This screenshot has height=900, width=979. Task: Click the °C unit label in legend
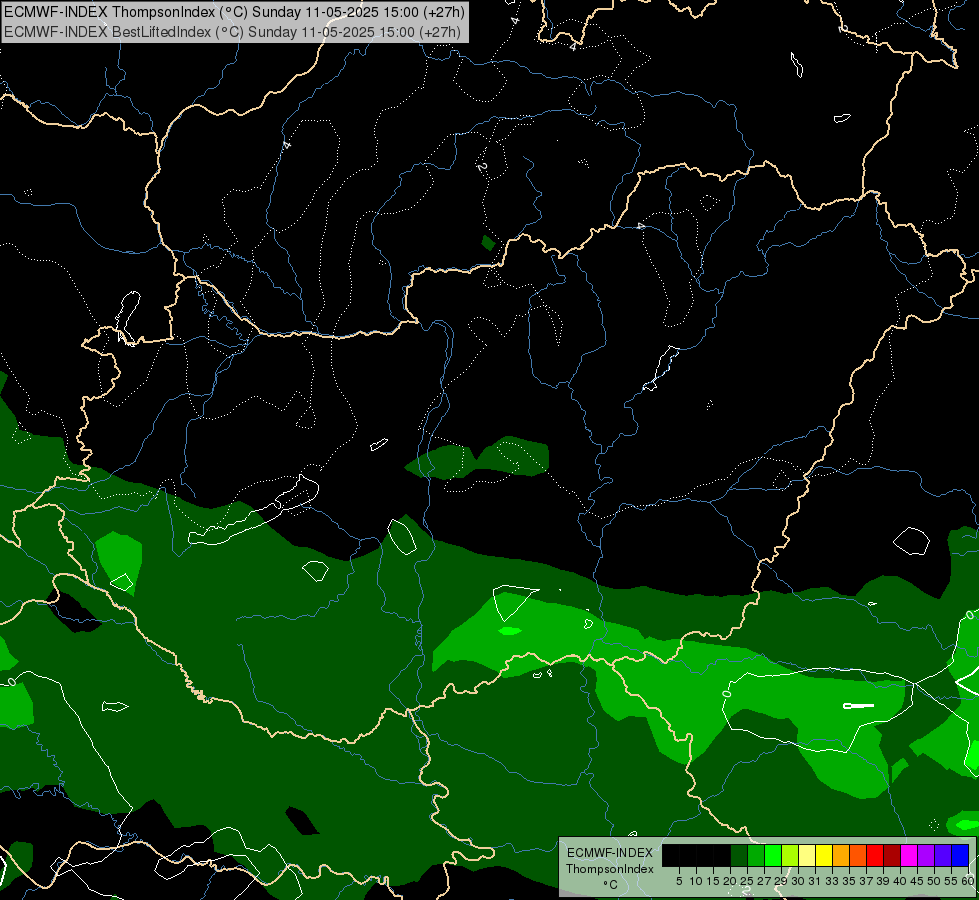(610, 885)
